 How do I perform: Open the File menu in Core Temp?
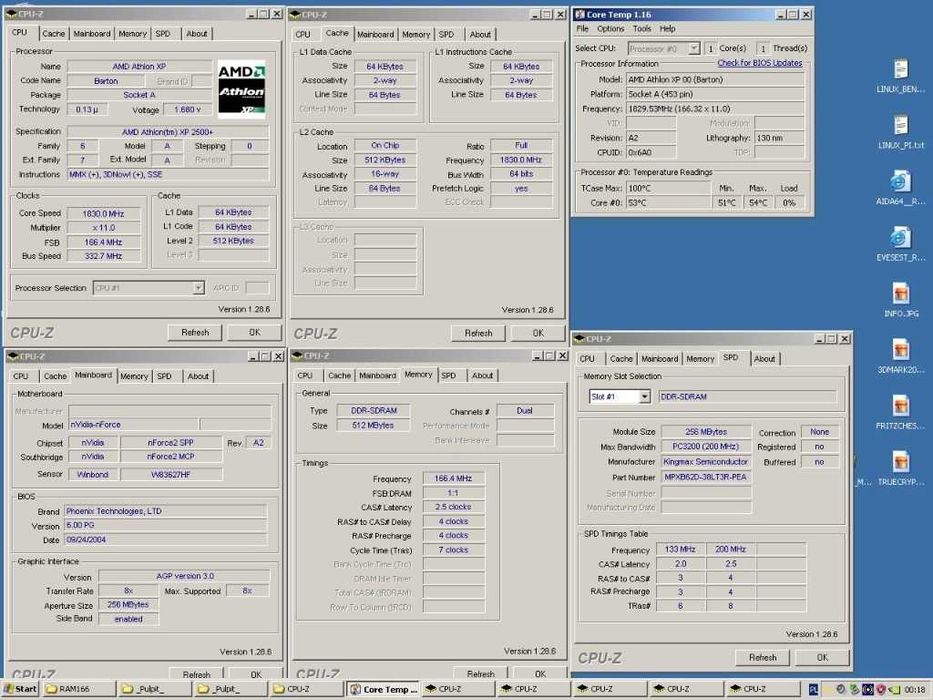click(583, 29)
